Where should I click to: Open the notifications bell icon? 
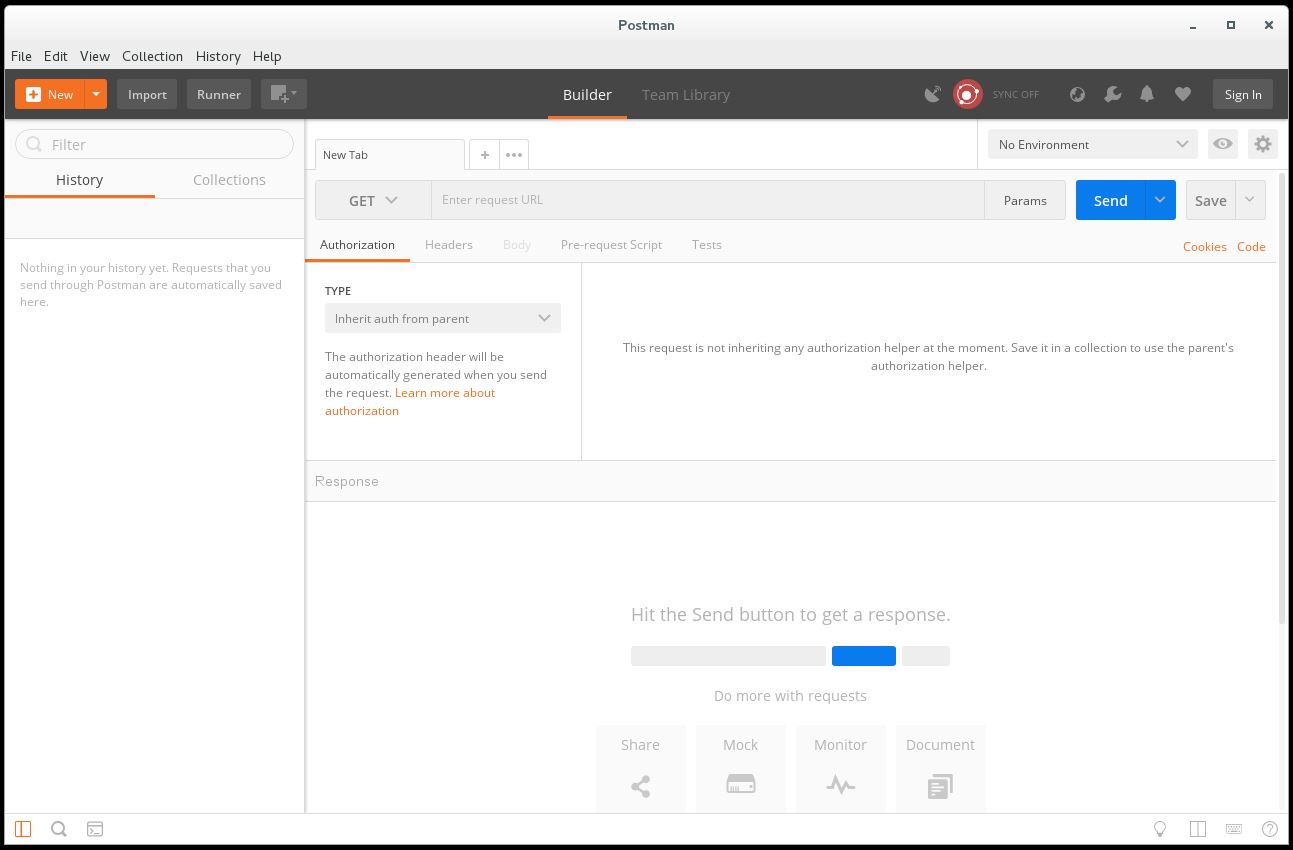tap(1147, 94)
